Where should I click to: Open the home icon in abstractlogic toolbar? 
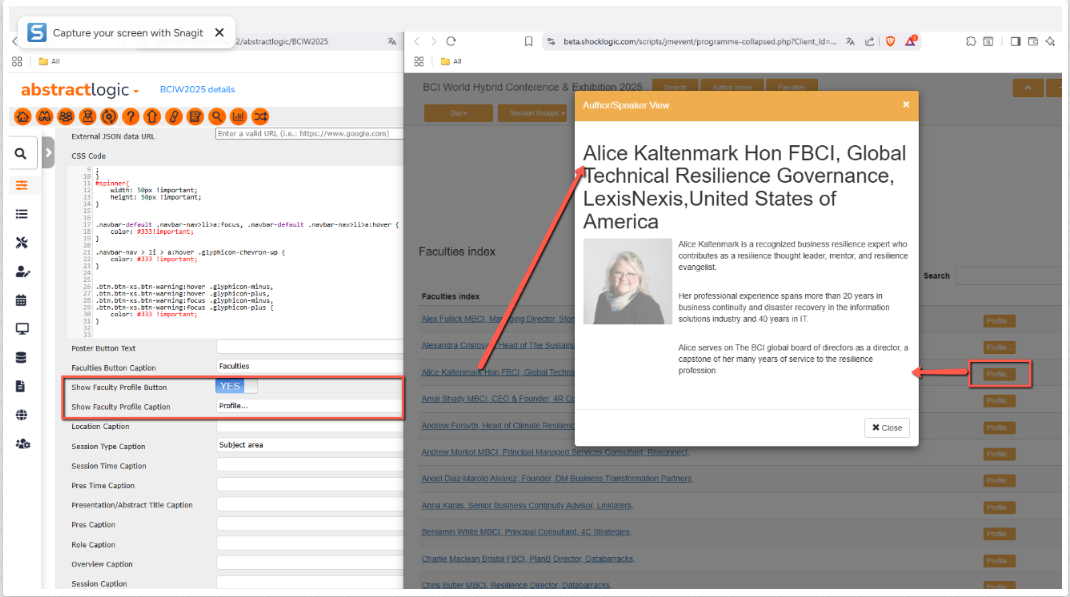click(x=23, y=117)
